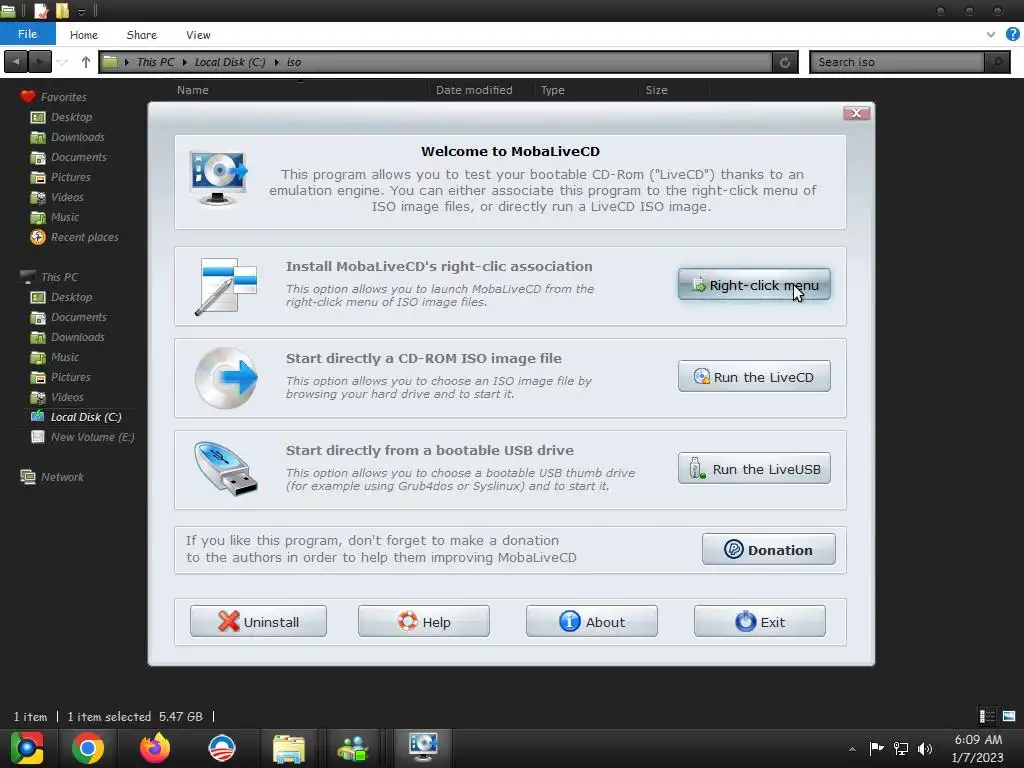Select Local Disk (C:) in sidebar
The image size is (1024, 768).
(x=86, y=417)
